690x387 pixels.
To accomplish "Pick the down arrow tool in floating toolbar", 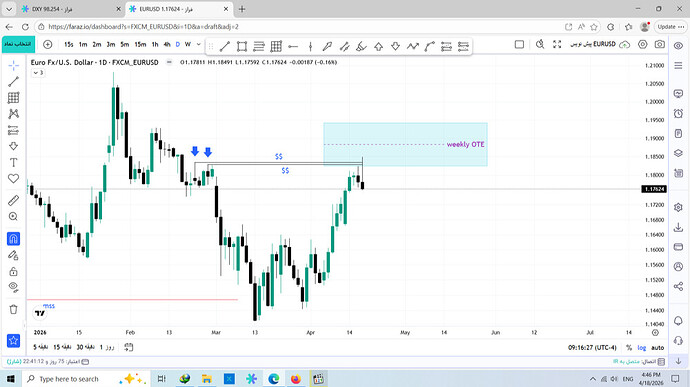I will (x=395, y=46).
